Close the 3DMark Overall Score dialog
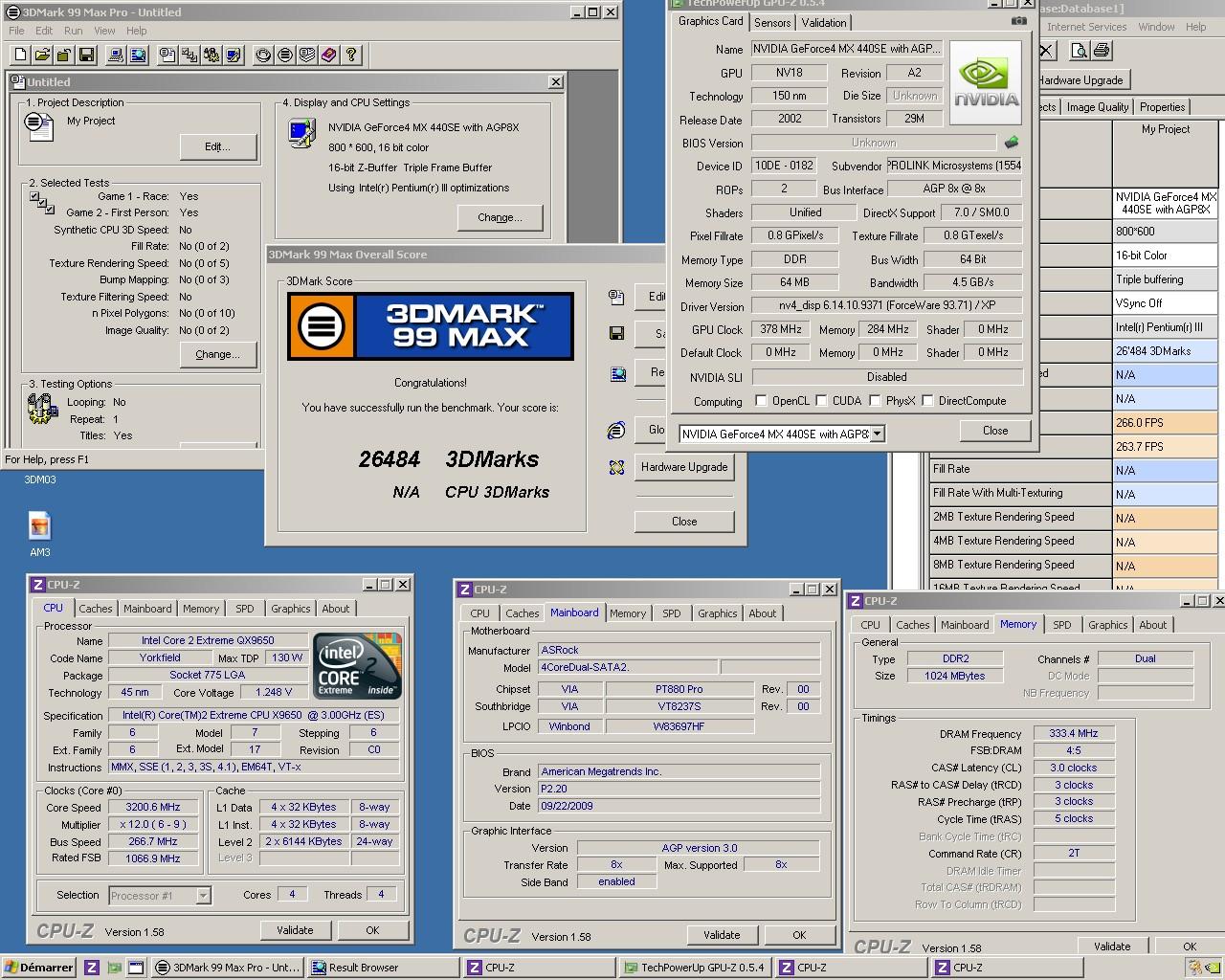Image resolution: width=1225 pixels, height=980 pixels. point(684,522)
